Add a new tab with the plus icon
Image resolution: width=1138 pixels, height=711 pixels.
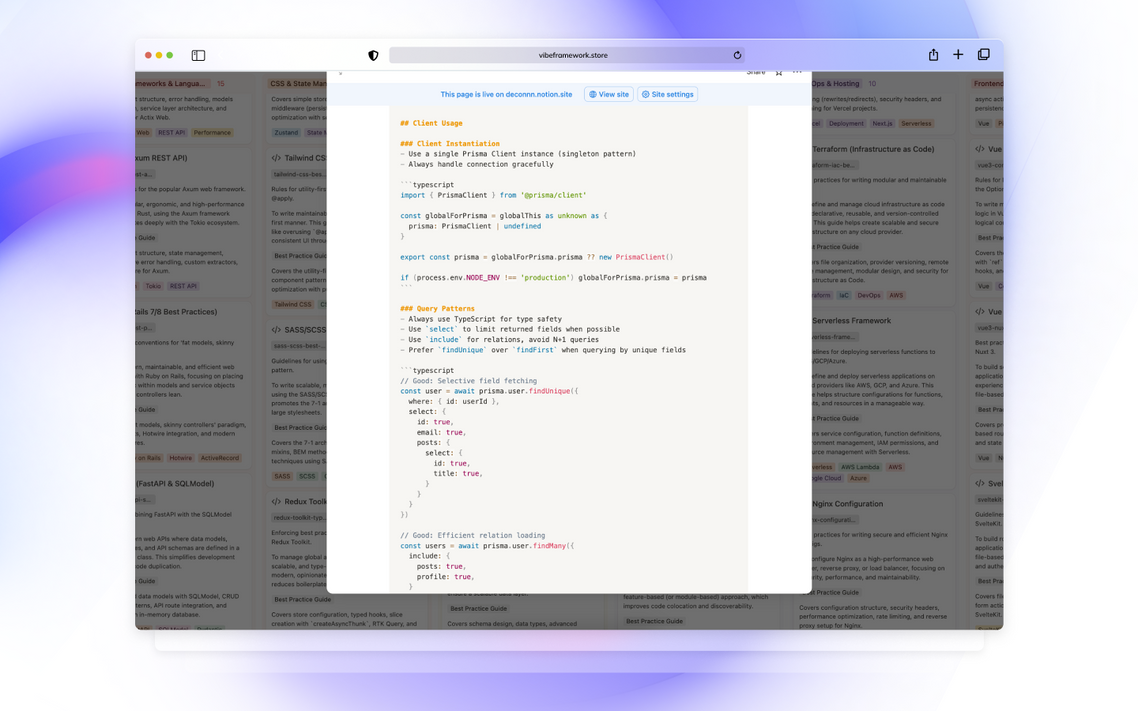tap(958, 54)
